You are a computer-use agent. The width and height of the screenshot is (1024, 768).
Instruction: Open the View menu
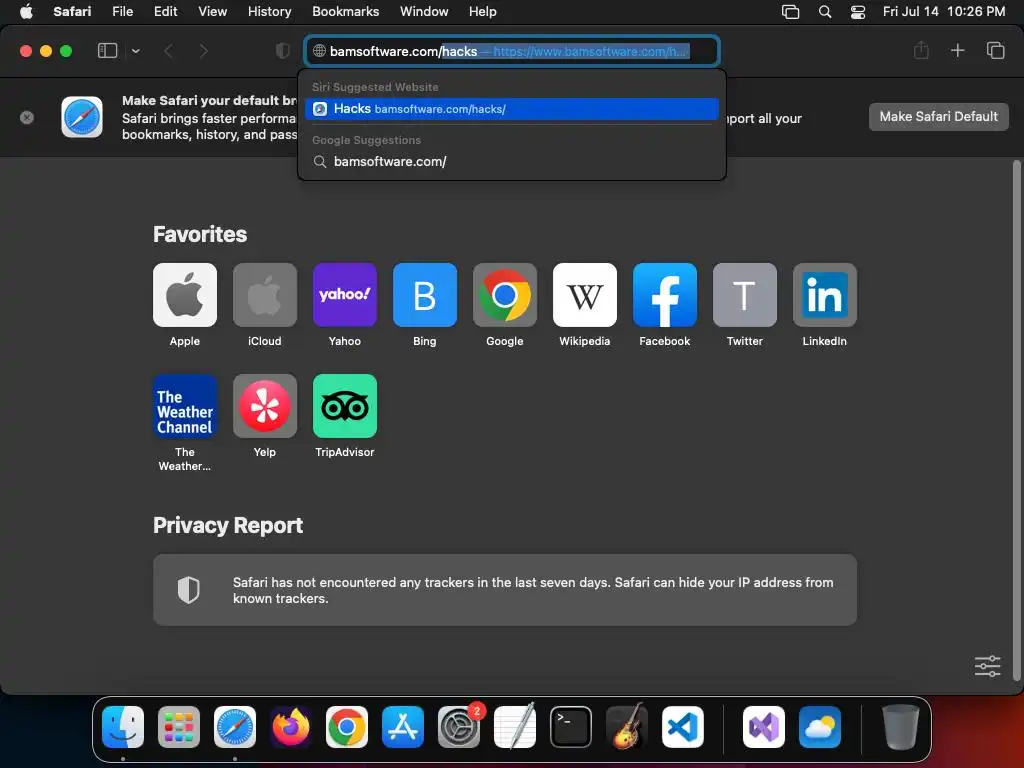[212, 12]
